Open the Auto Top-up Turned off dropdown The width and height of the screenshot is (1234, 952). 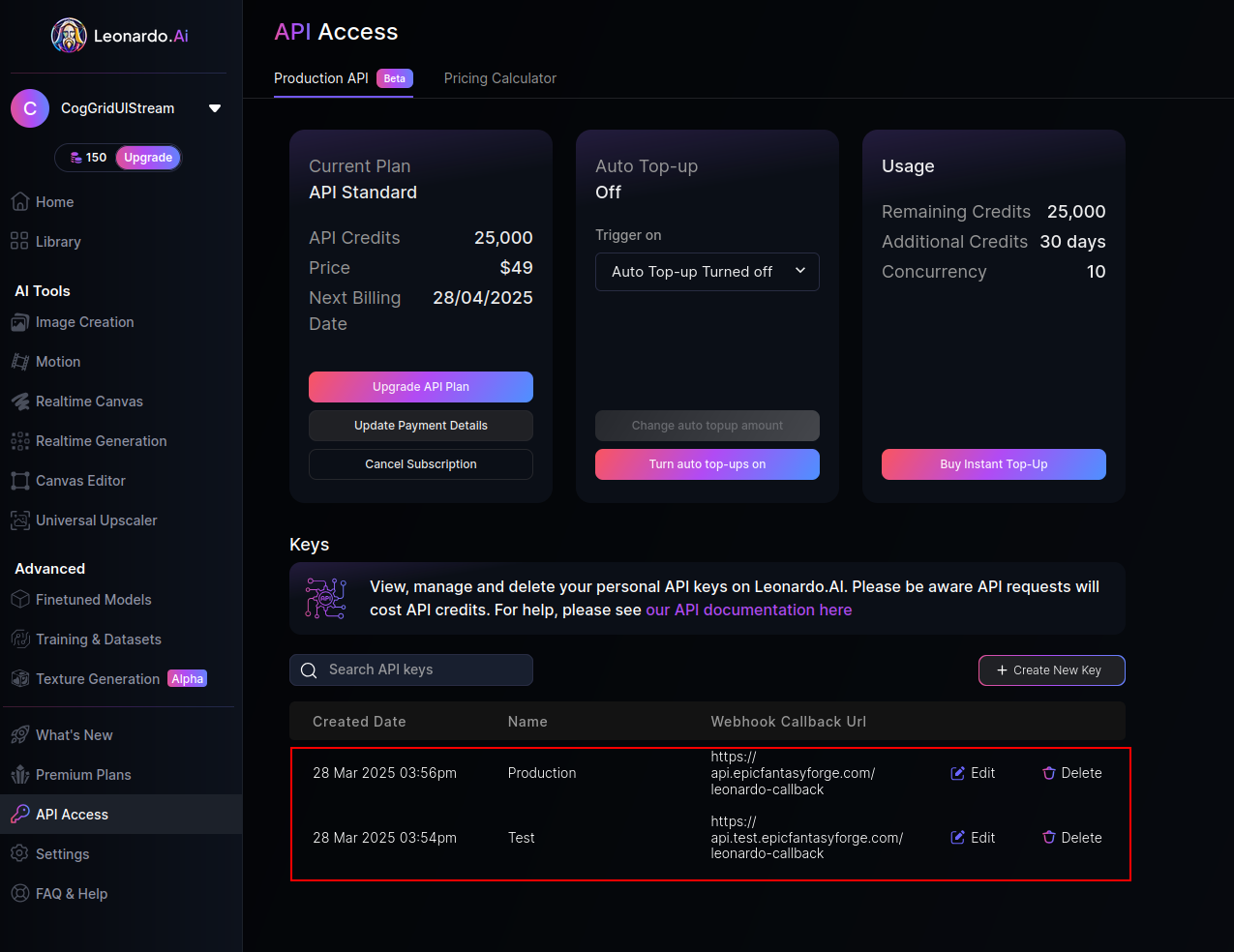click(x=707, y=272)
